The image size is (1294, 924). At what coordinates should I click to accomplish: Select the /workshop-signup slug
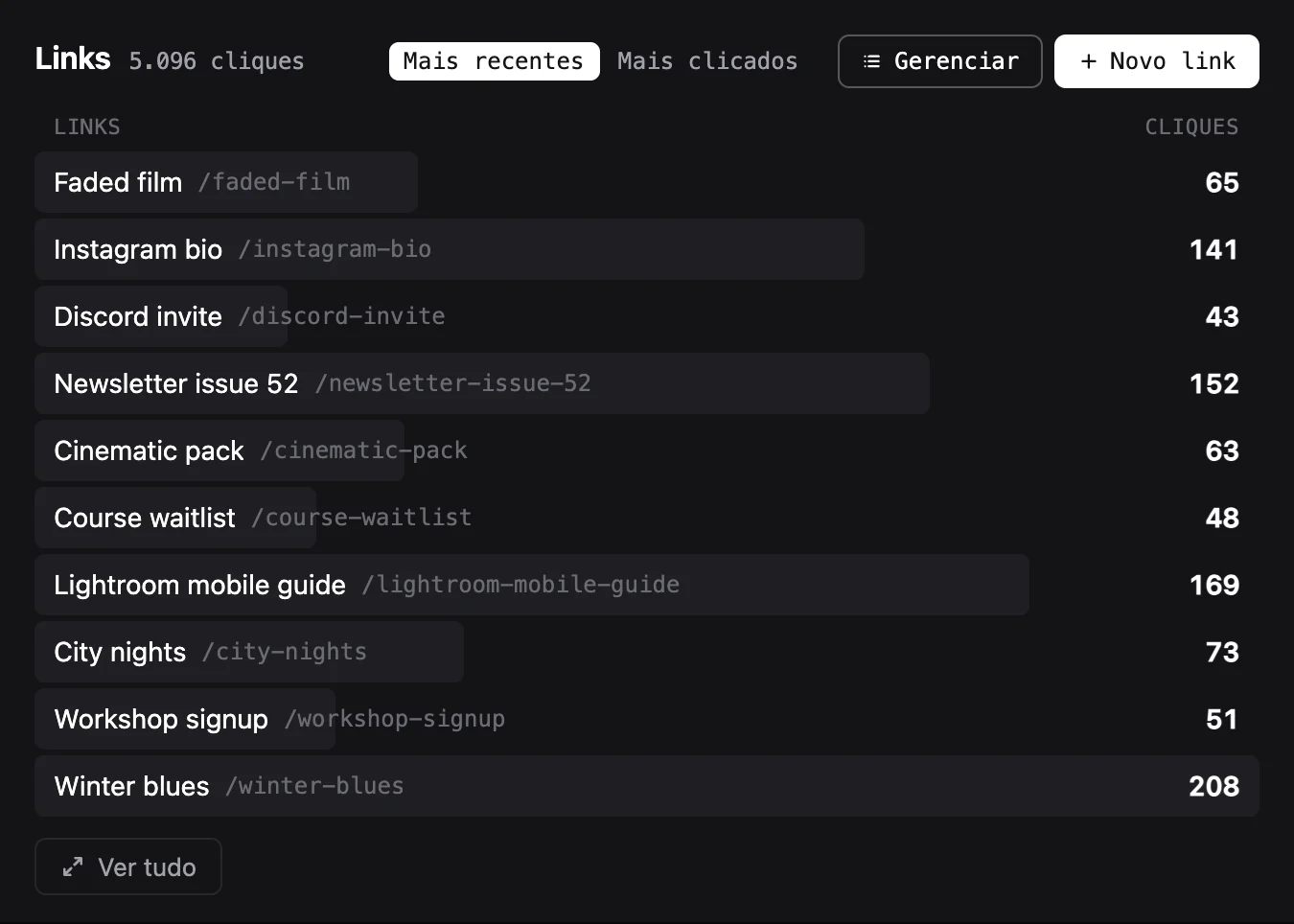[395, 719]
